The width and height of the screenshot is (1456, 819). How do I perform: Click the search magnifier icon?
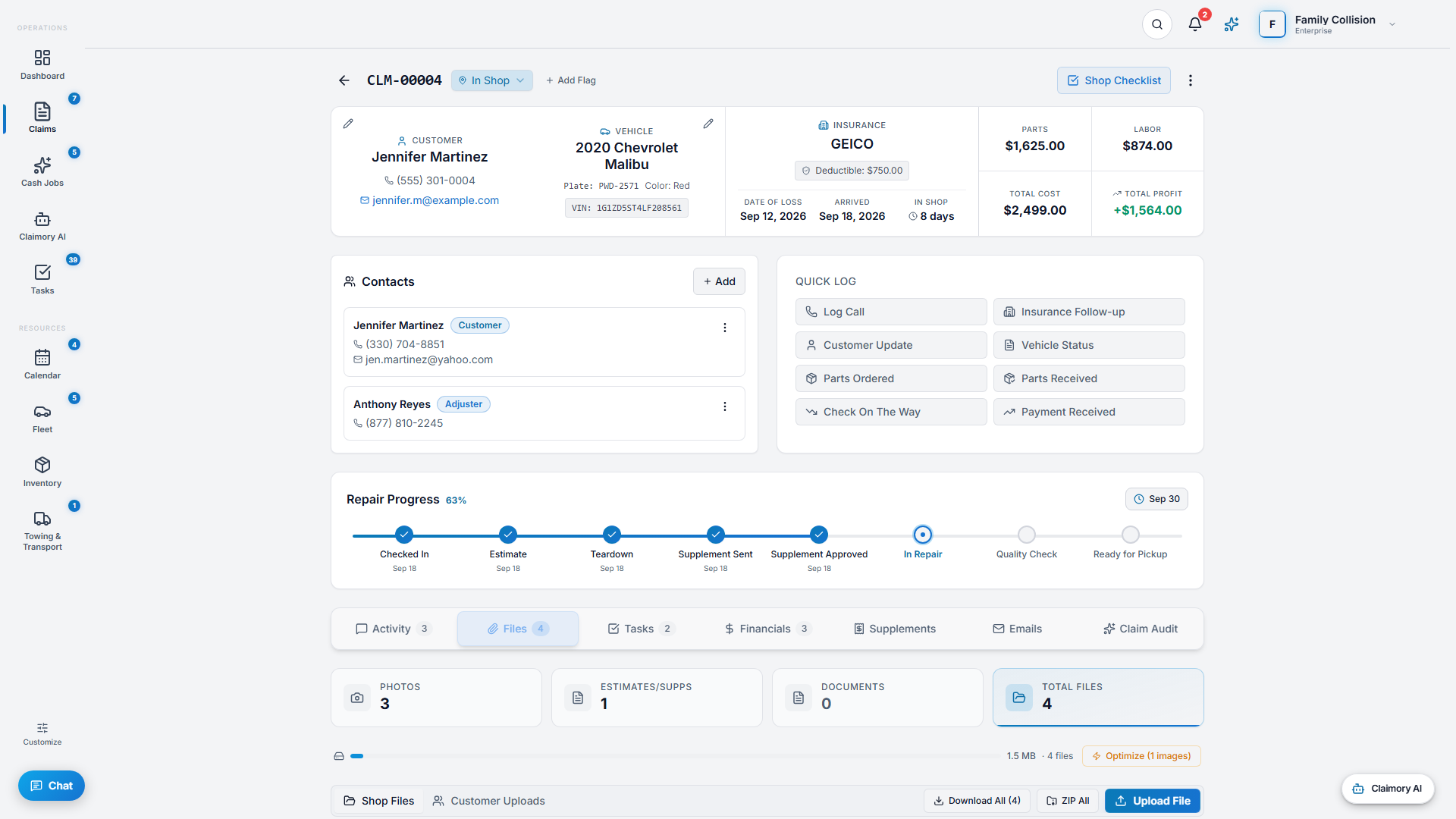pyautogui.click(x=1157, y=24)
